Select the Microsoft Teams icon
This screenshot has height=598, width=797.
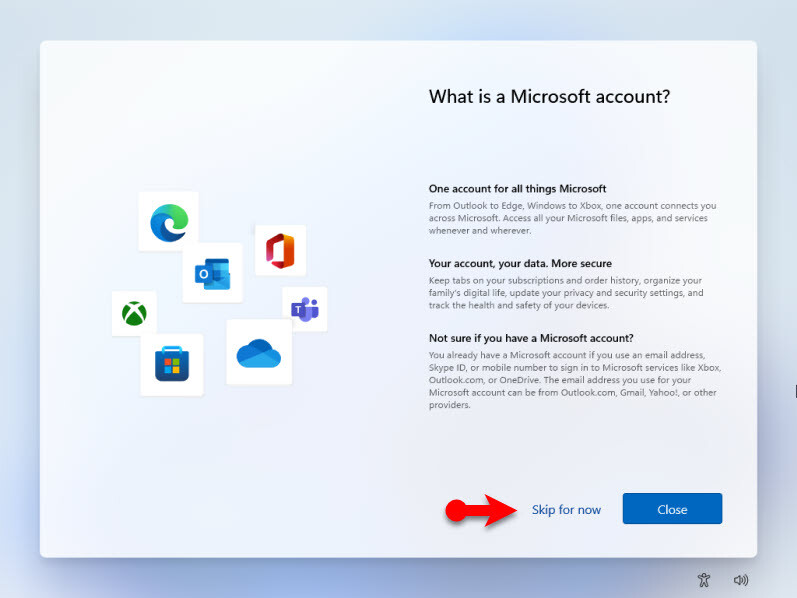[x=304, y=309]
